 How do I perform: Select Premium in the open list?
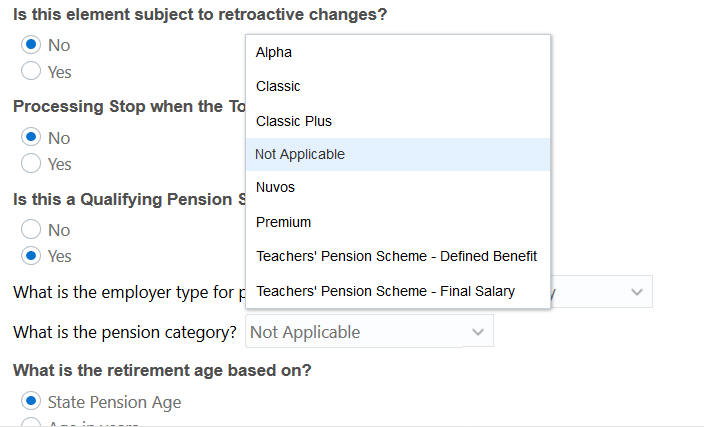283,222
